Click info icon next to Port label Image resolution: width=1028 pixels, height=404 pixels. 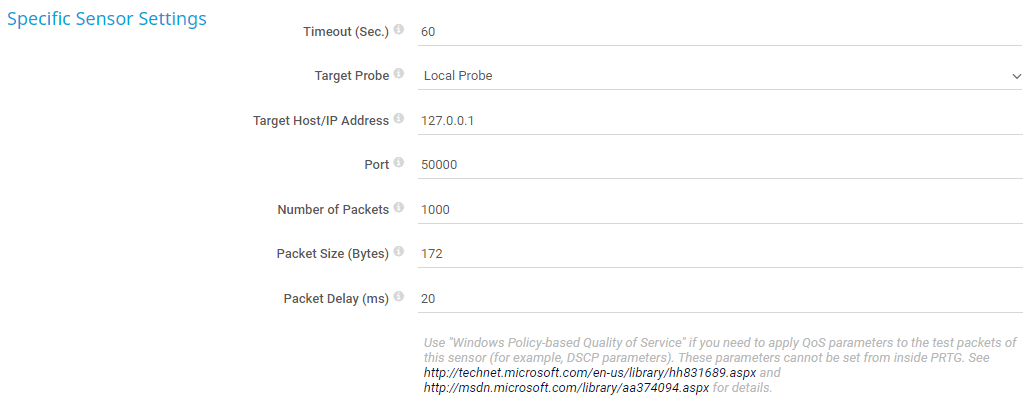(399, 163)
